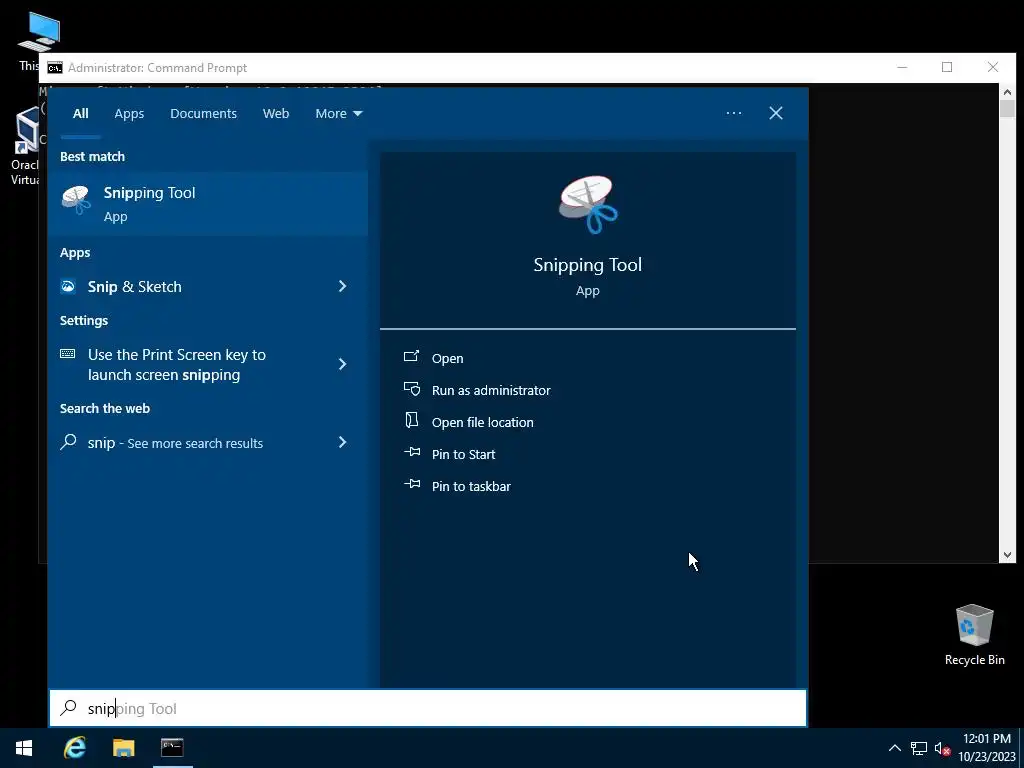This screenshot has height=768, width=1024.
Task: Click the Run as administrator shield icon
Action: pos(411,389)
